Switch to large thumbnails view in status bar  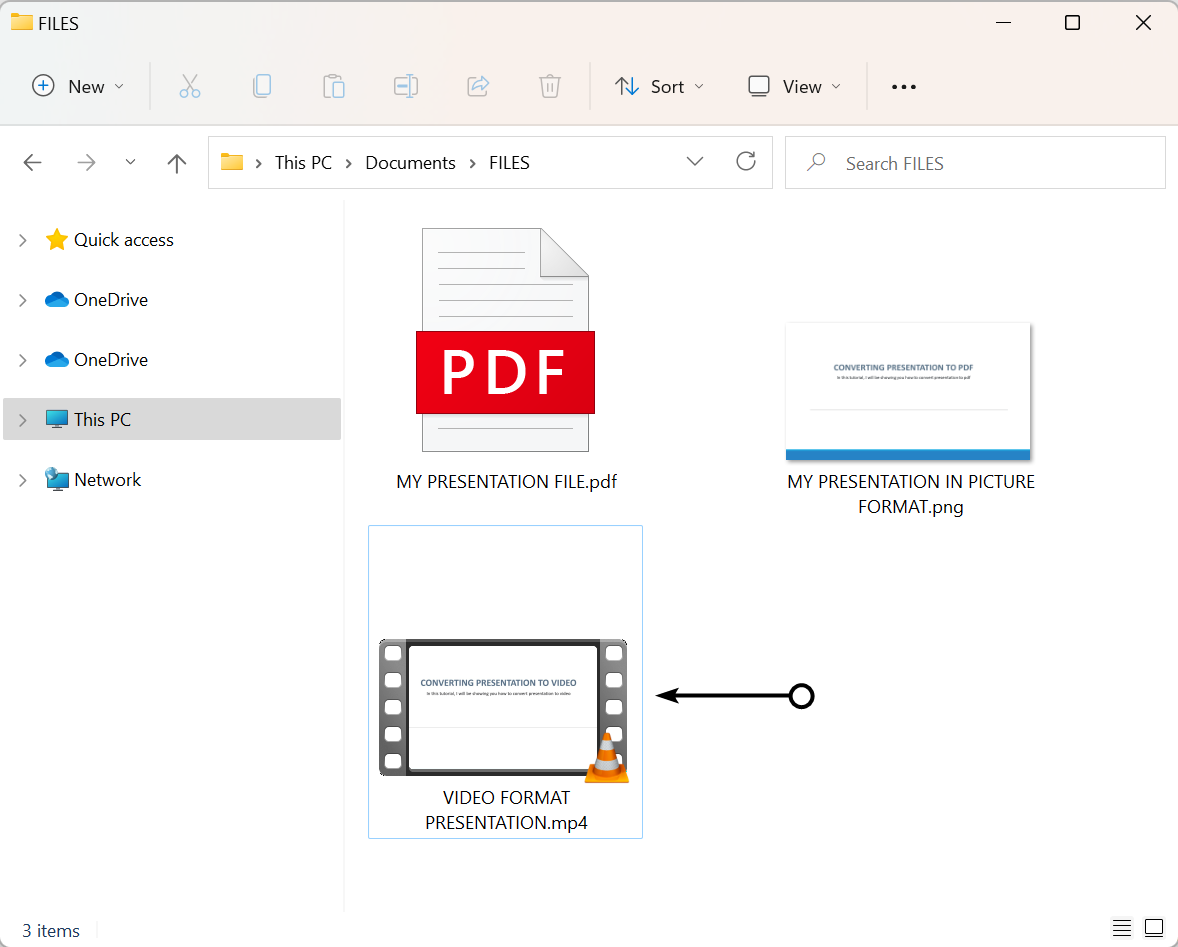(x=1154, y=928)
